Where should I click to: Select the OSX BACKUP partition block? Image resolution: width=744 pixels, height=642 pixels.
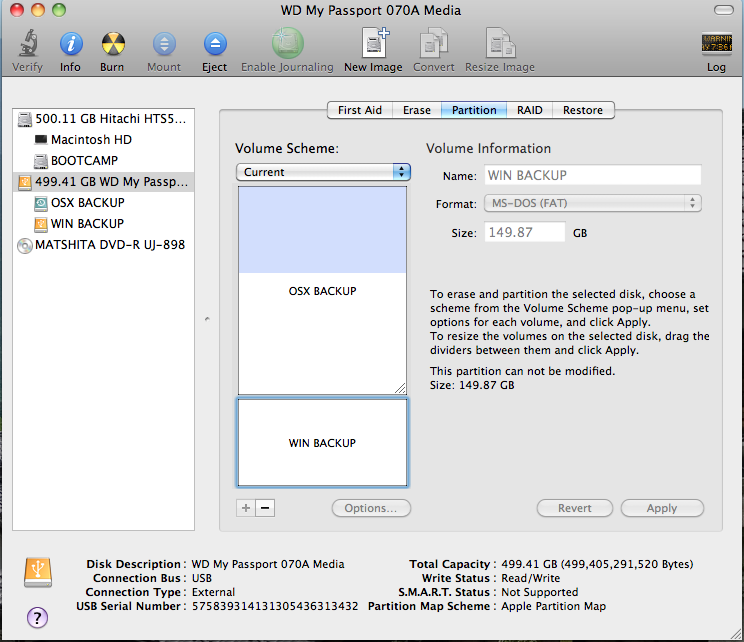(x=322, y=290)
